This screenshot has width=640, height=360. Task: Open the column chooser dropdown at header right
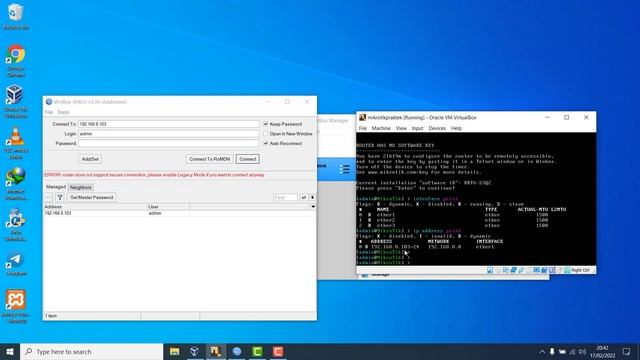point(313,207)
